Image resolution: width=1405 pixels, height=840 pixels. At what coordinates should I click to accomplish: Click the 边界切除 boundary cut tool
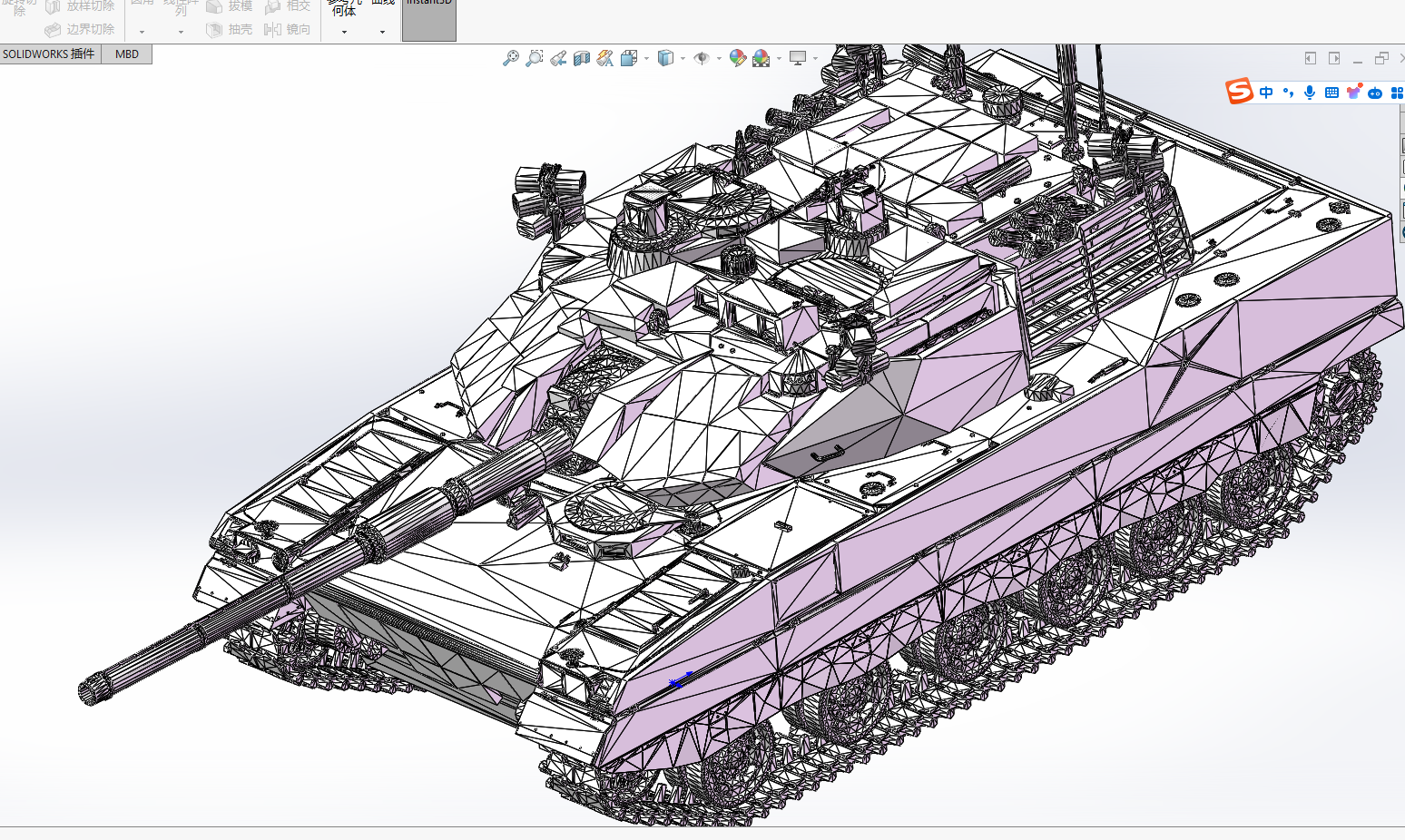pos(80,30)
